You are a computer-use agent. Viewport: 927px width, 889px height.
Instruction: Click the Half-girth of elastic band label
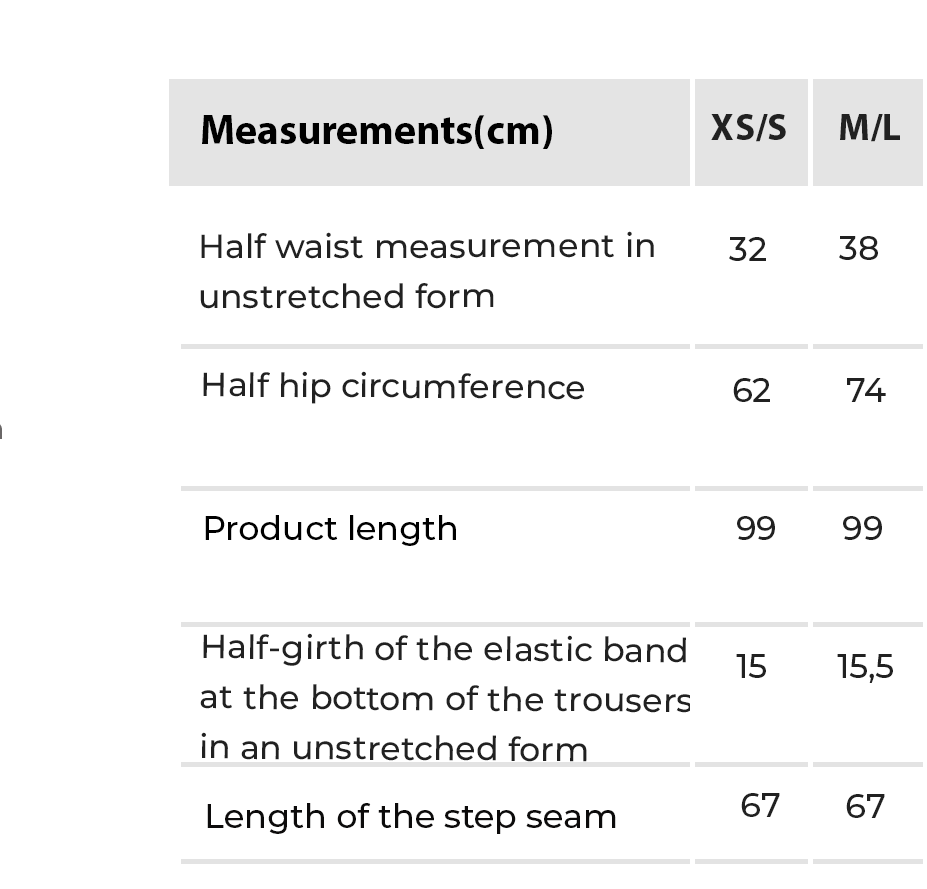(x=443, y=650)
